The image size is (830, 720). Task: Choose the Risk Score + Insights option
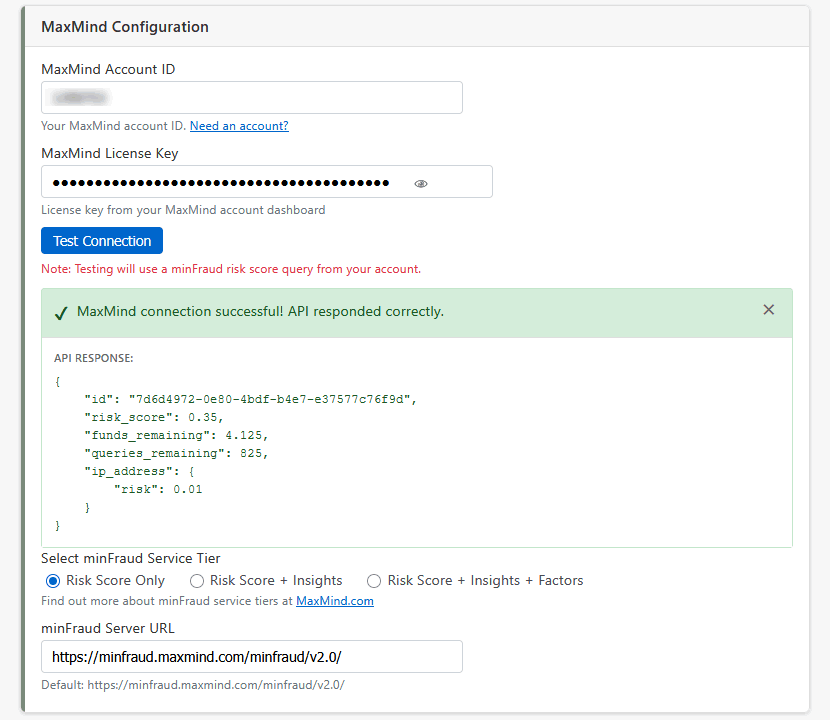click(x=197, y=581)
